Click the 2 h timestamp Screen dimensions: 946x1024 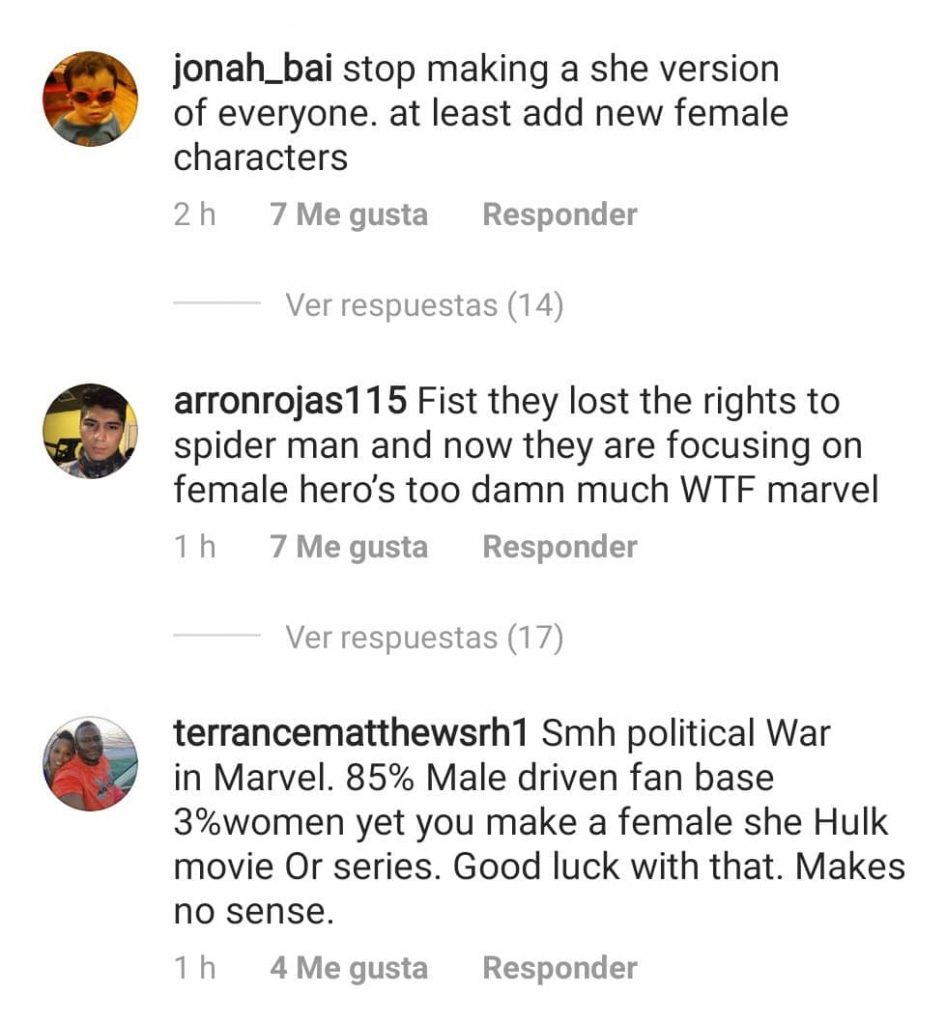coord(195,215)
